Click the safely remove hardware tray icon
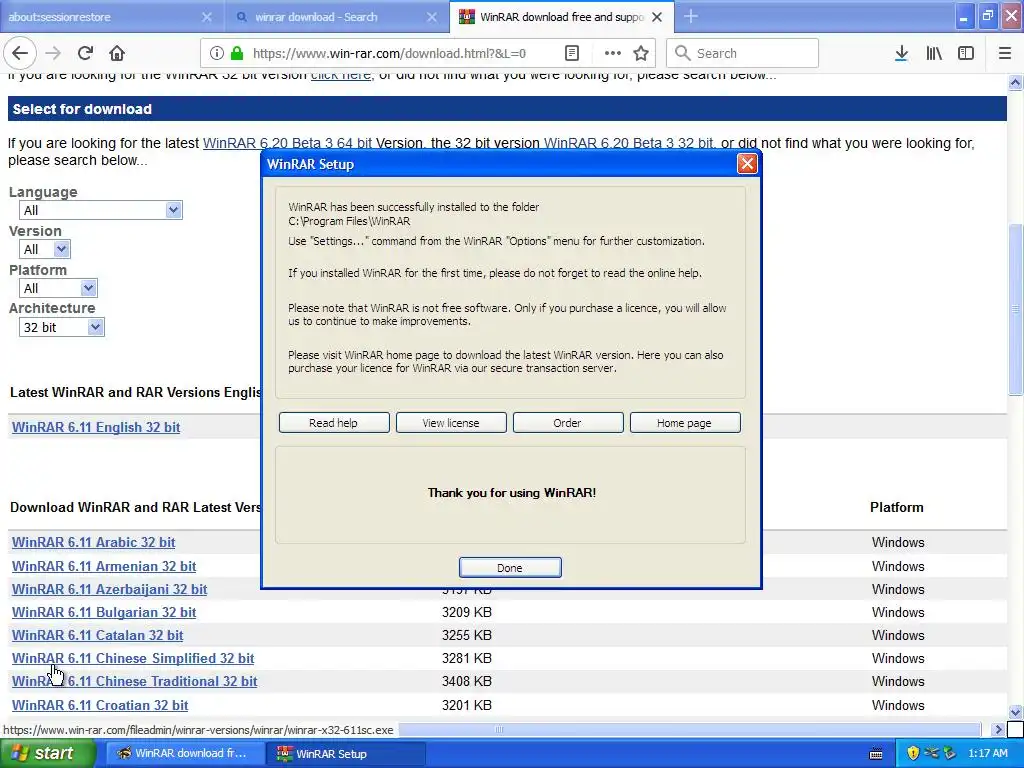Screen dimensions: 1024x768 (950, 754)
